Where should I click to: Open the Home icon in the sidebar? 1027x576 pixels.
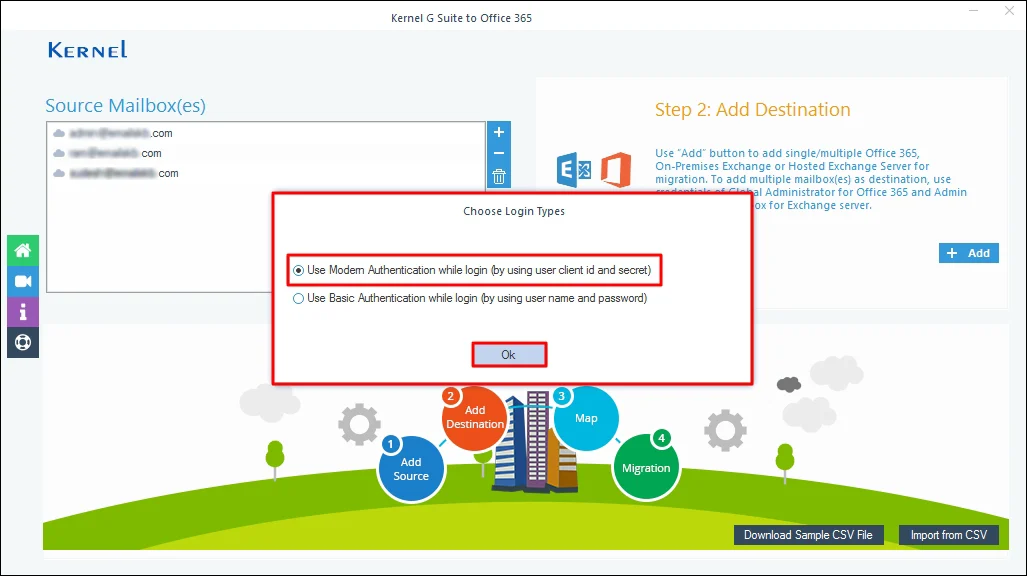point(23,250)
